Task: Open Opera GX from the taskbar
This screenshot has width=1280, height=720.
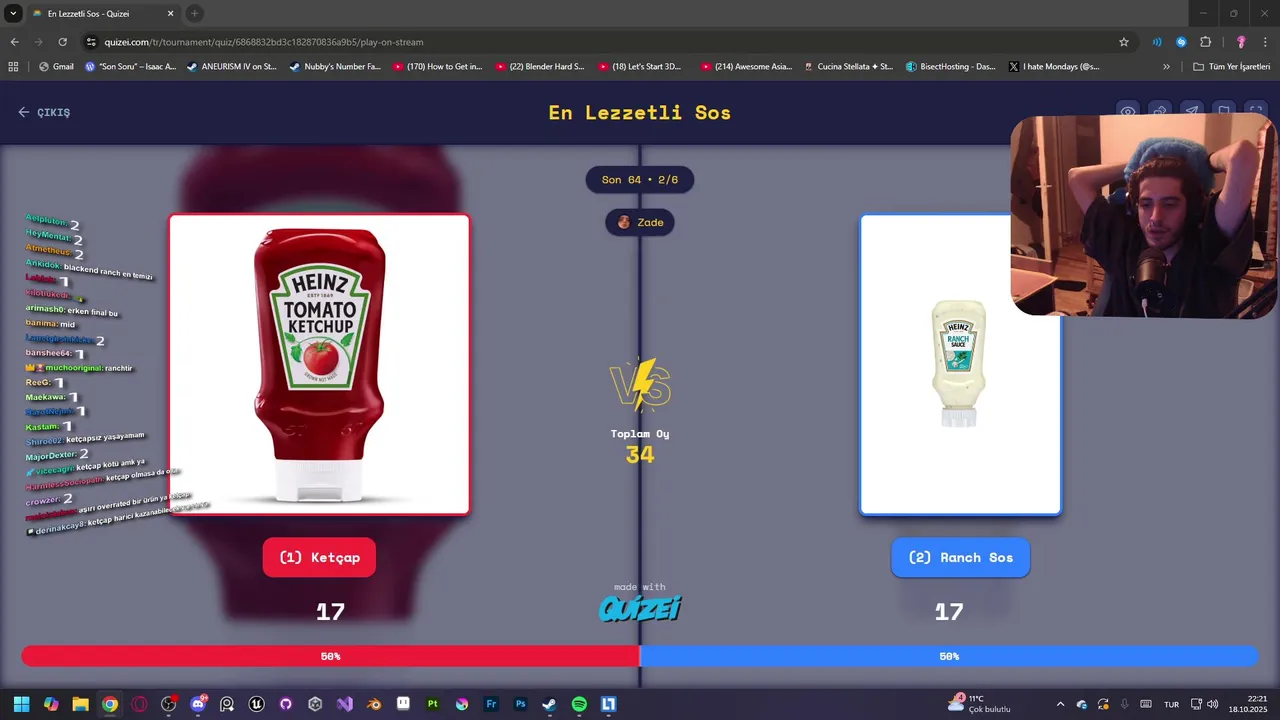Action: click(139, 704)
